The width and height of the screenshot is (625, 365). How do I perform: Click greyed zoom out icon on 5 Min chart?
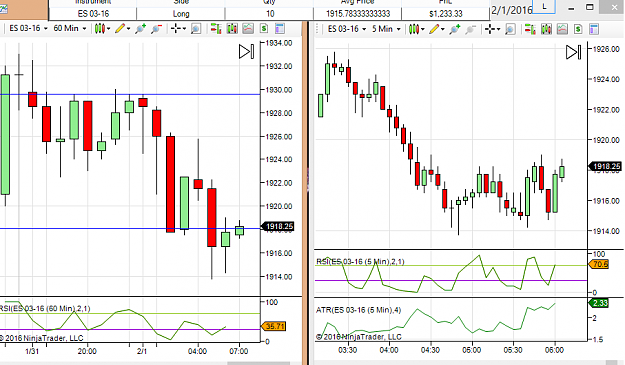coord(471,29)
